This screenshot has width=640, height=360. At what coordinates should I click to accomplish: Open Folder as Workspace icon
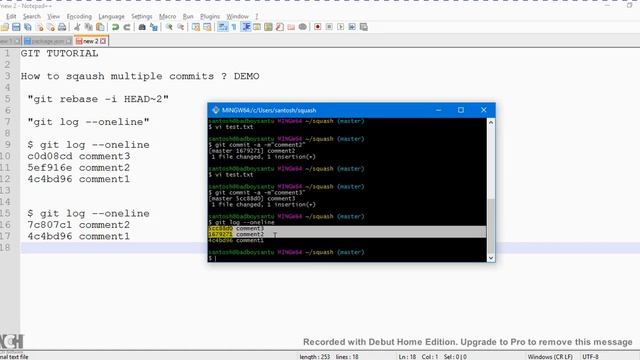[291, 27]
